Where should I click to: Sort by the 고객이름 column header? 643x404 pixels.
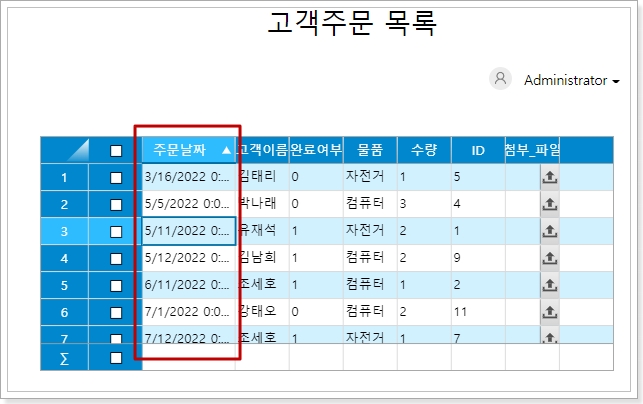[x=262, y=150]
